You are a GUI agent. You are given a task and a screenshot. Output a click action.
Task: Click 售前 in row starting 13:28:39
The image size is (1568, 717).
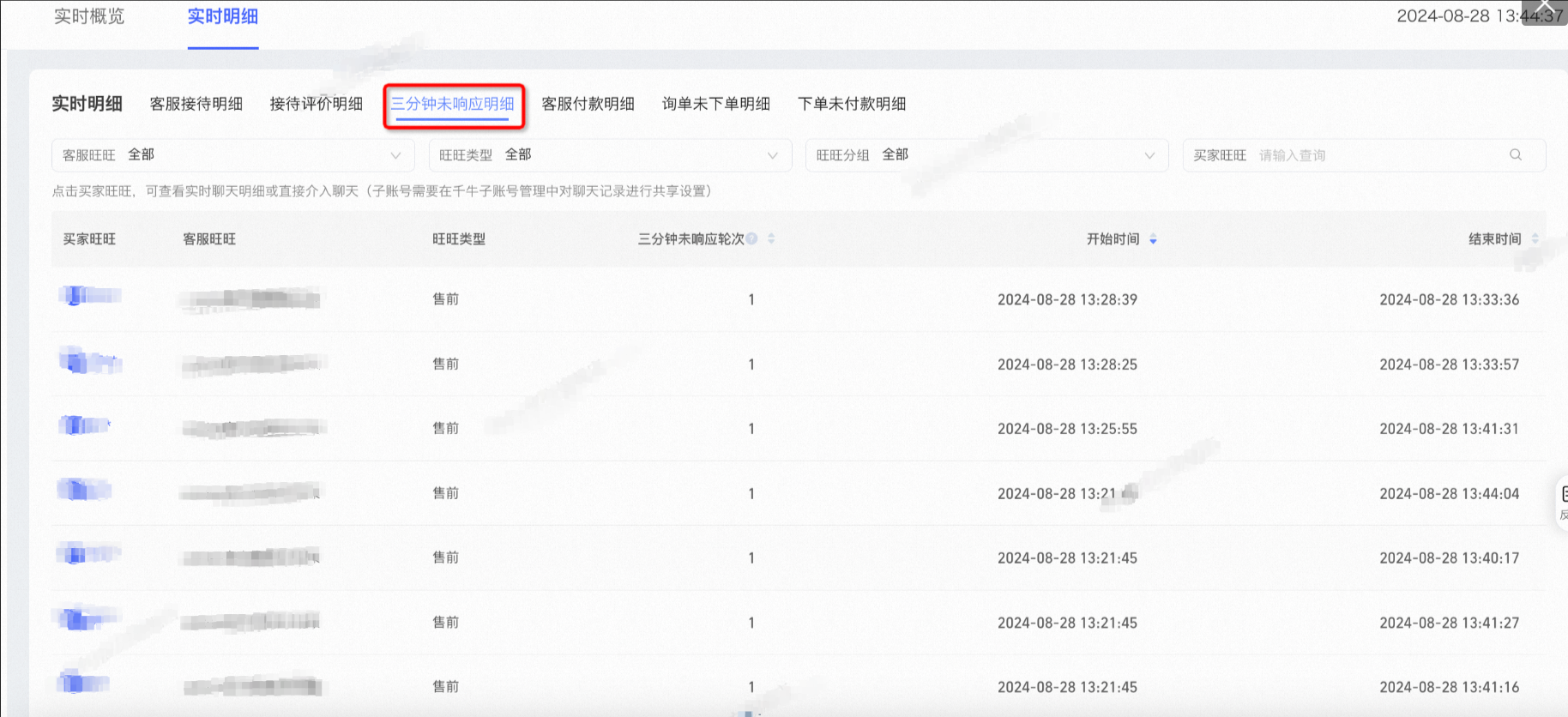[x=445, y=299]
